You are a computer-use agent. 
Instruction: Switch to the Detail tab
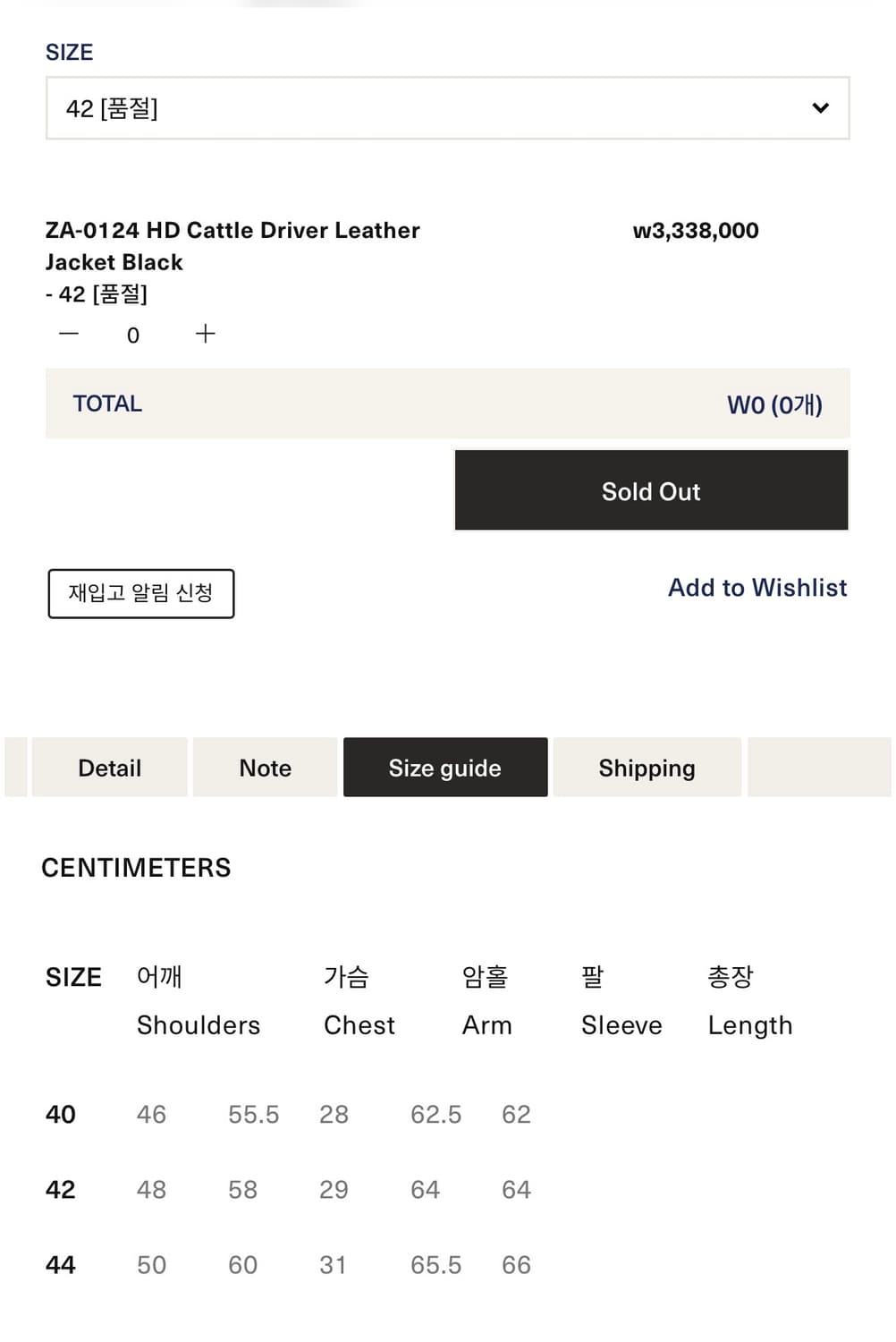tap(110, 768)
